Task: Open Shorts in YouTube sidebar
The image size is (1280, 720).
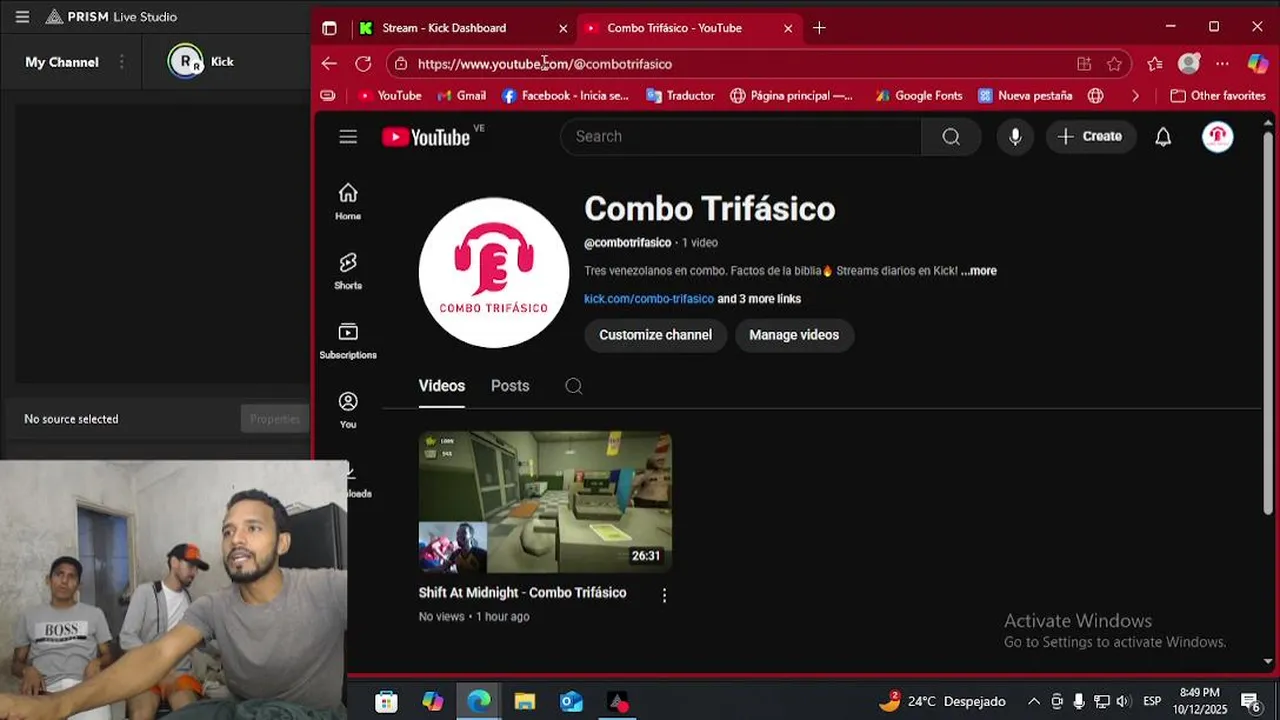Action: [348, 271]
